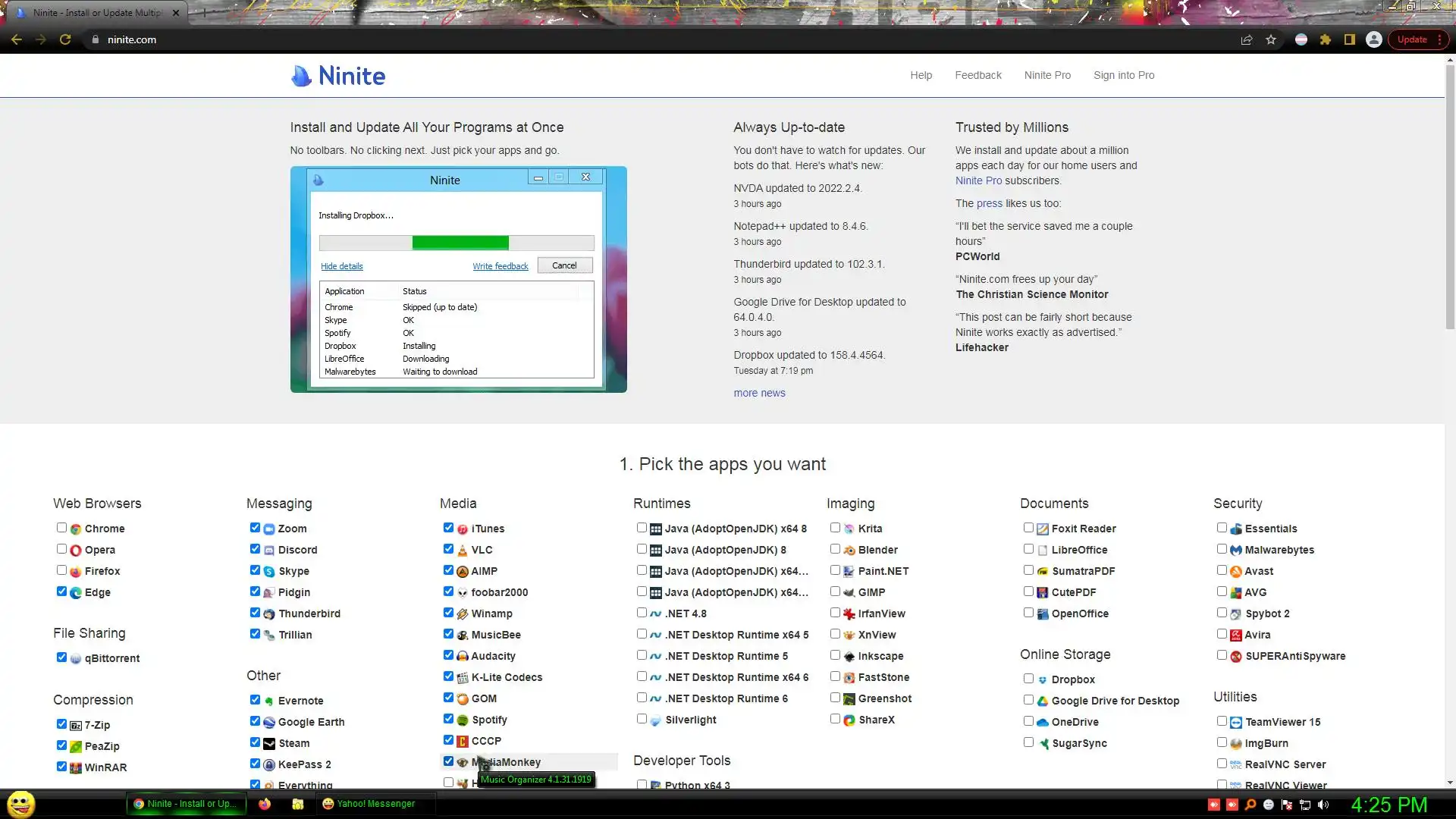Select the Ninite browser tab

pyautogui.click(x=97, y=13)
